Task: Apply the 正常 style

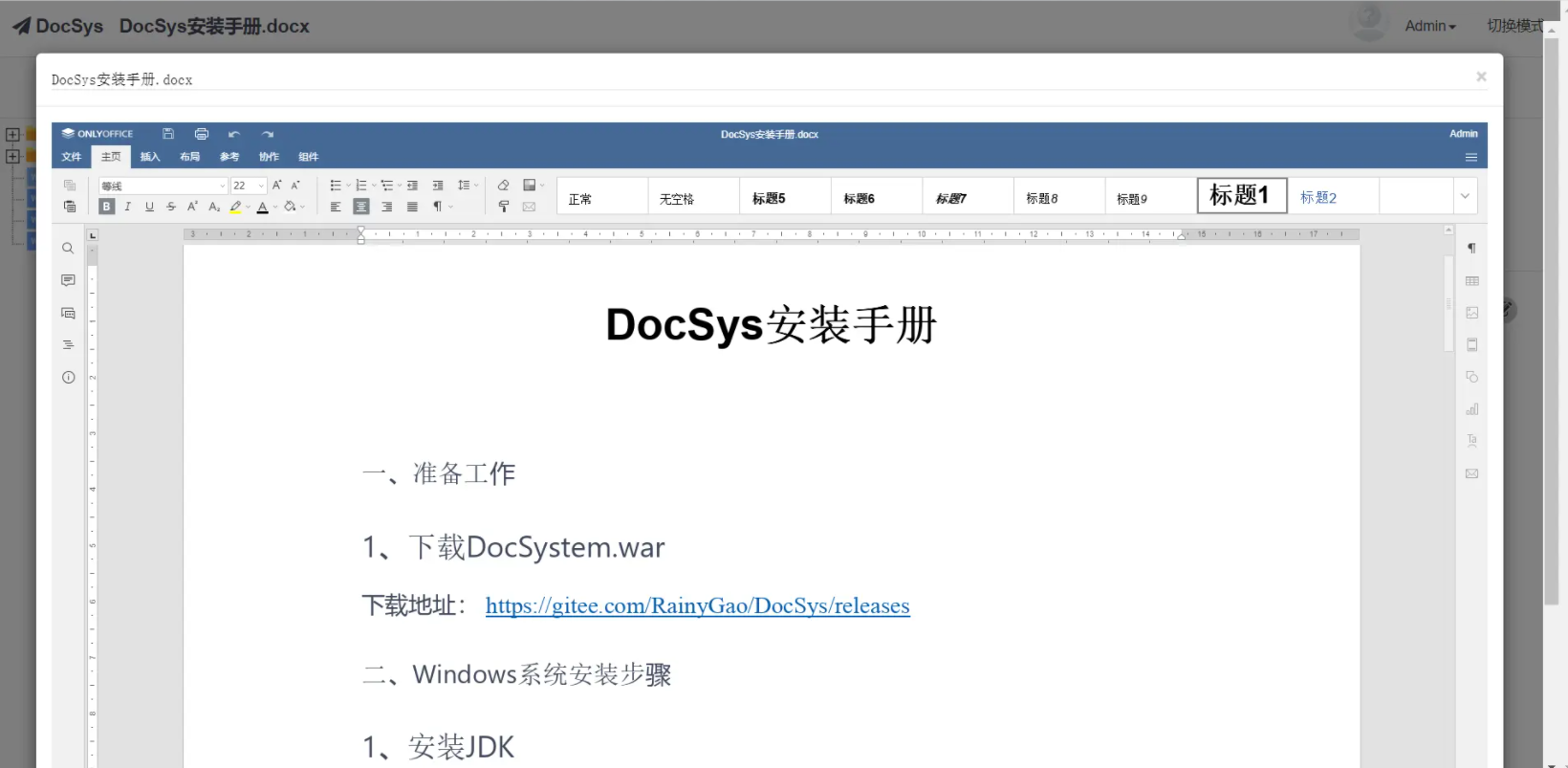Action: click(602, 196)
